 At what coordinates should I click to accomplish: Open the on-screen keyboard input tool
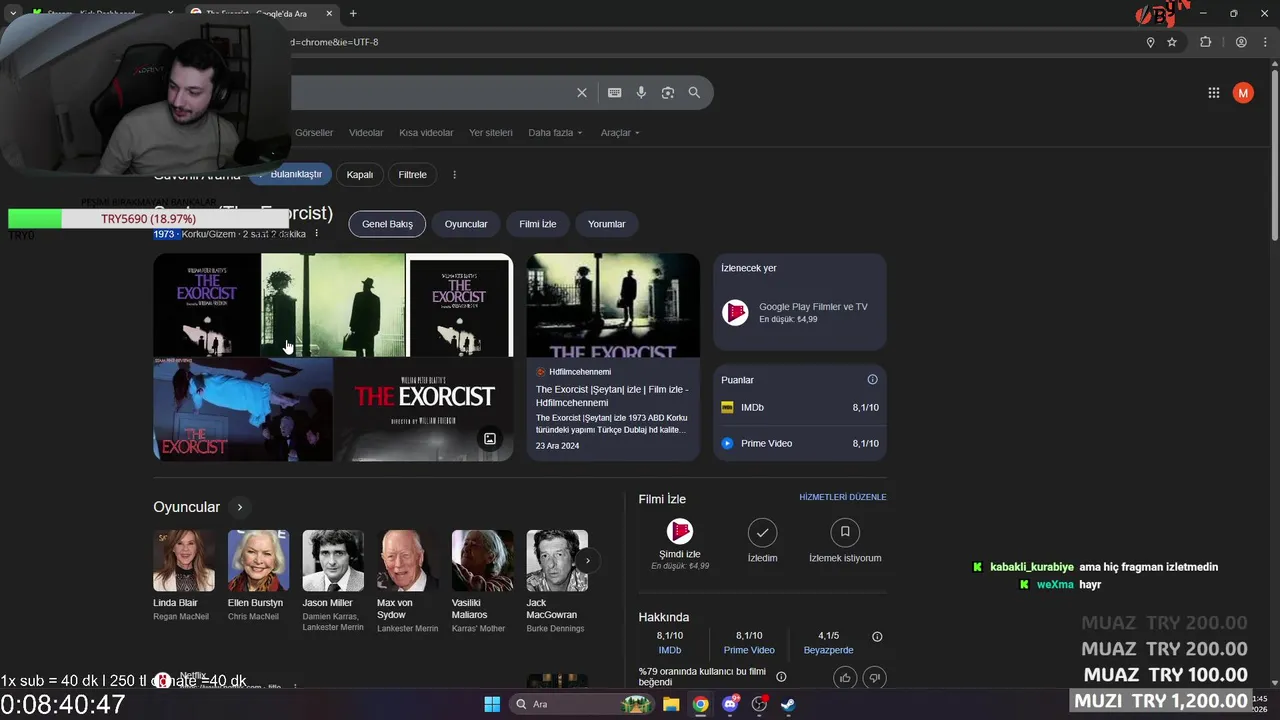point(615,93)
